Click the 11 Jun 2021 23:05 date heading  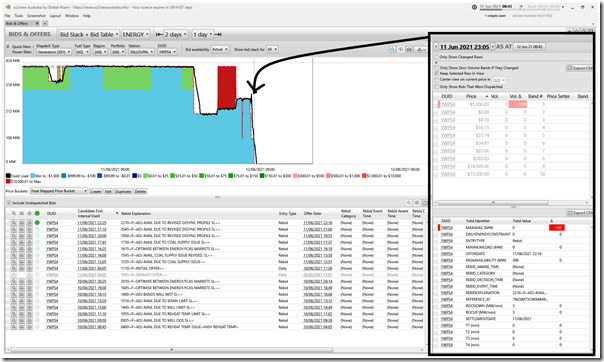click(x=464, y=47)
